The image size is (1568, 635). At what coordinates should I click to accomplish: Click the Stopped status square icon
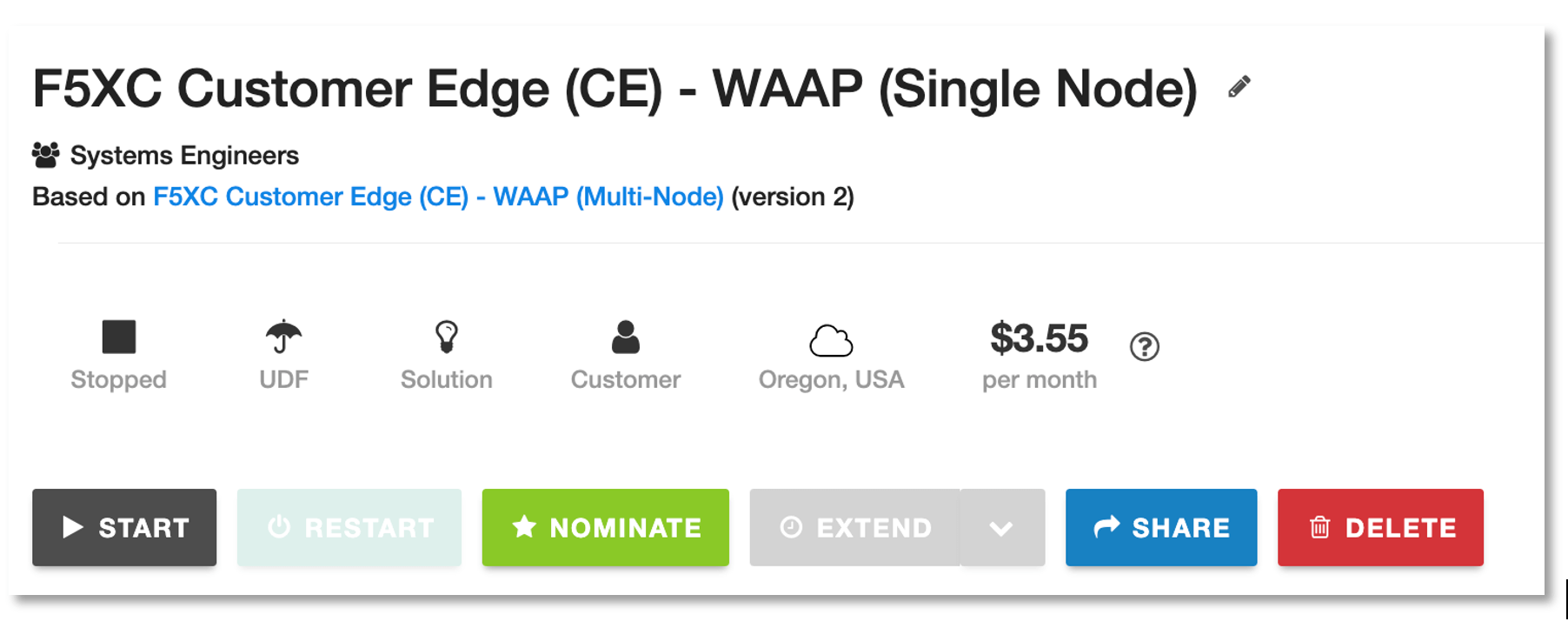[x=119, y=337]
